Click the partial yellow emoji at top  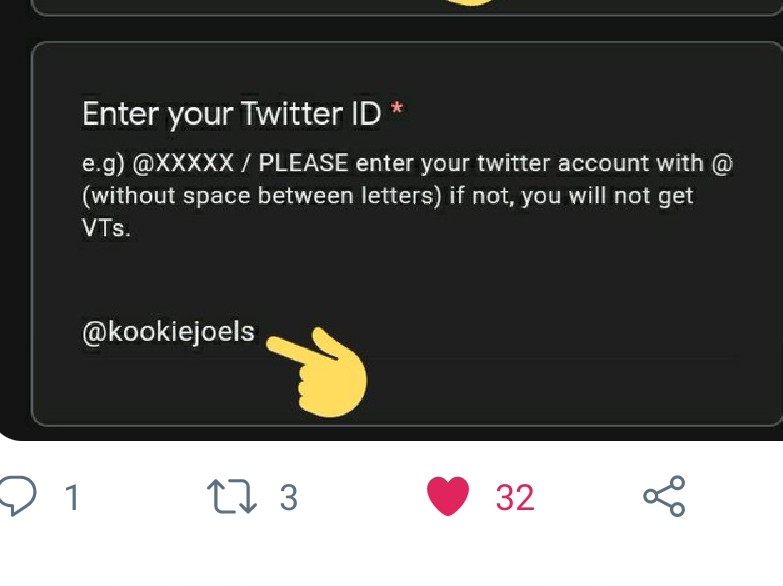point(468,4)
